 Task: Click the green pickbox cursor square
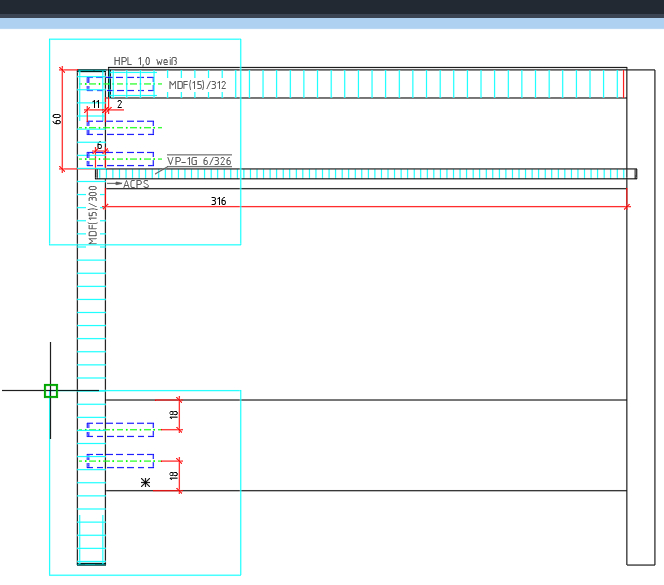point(51,391)
